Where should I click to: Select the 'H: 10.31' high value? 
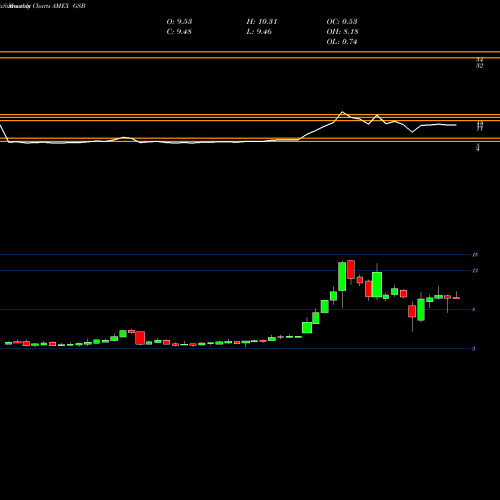tap(262, 22)
